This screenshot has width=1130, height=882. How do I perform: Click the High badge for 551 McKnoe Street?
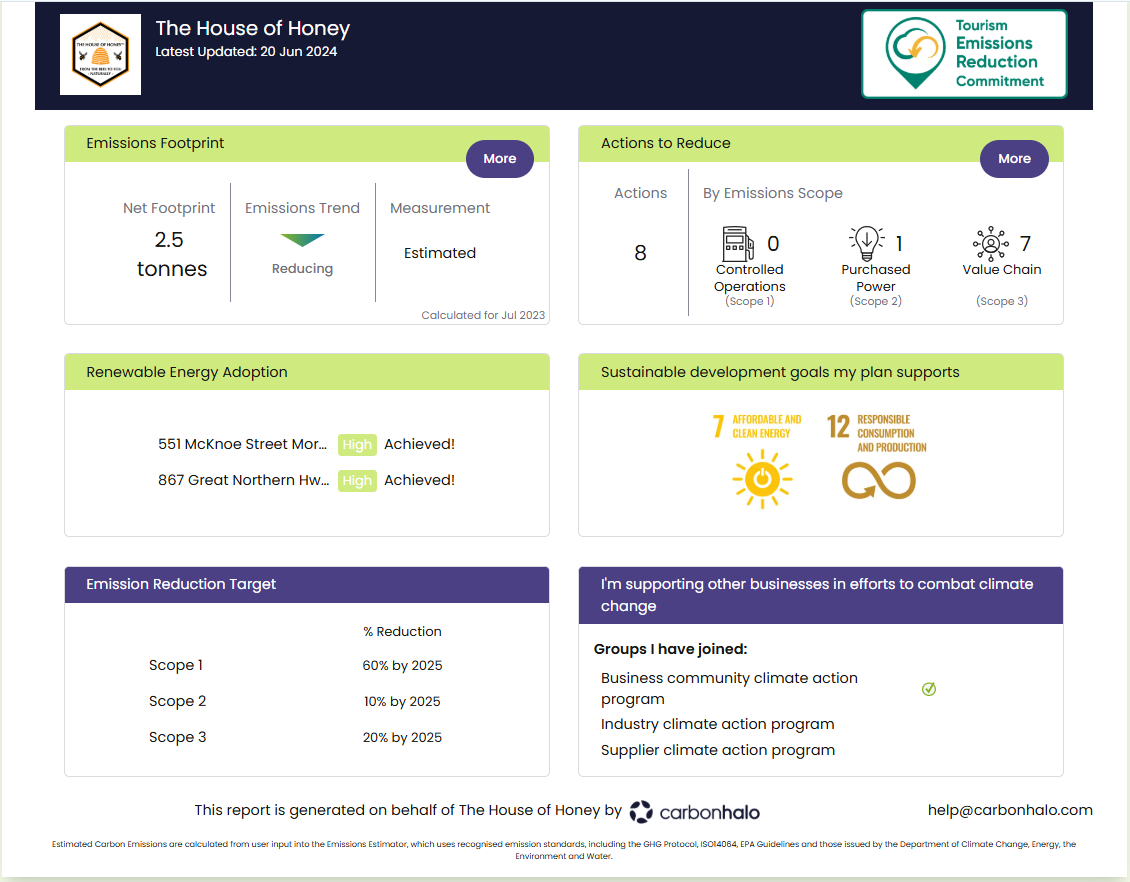coord(357,444)
